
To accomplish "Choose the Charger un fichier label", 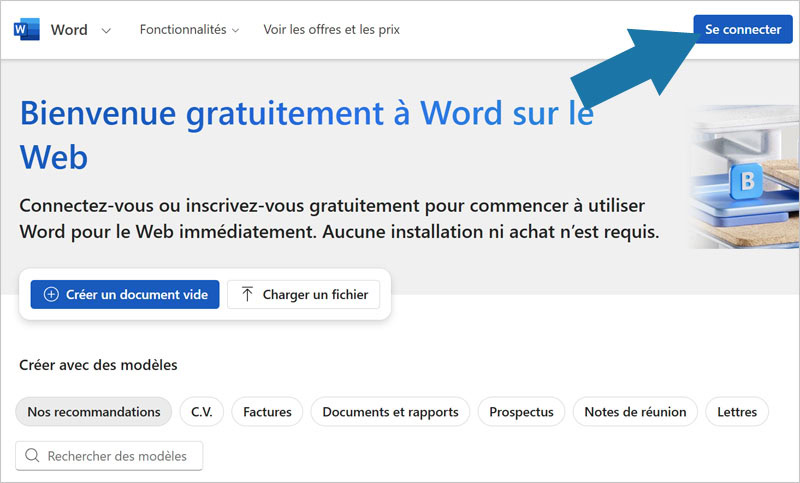I will pyautogui.click(x=315, y=295).
